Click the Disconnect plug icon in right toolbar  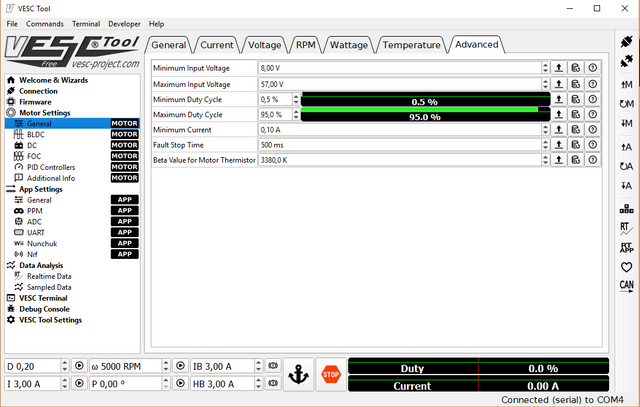coord(627,61)
